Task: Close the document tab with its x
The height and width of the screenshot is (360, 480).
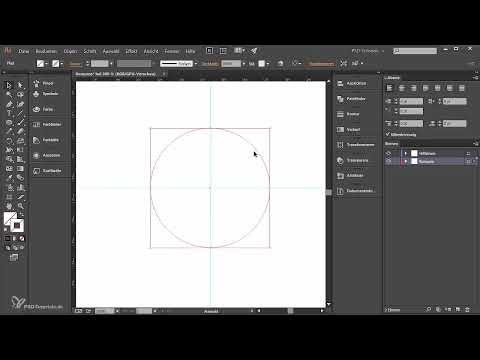Action: pyautogui.click(x=164, y=74)
